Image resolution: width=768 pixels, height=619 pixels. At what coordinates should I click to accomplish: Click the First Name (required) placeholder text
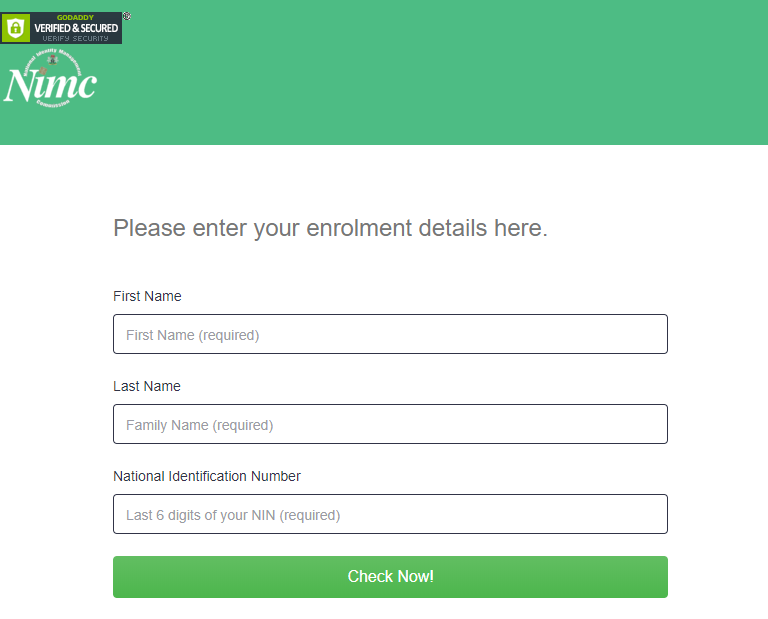click(192, 335)
